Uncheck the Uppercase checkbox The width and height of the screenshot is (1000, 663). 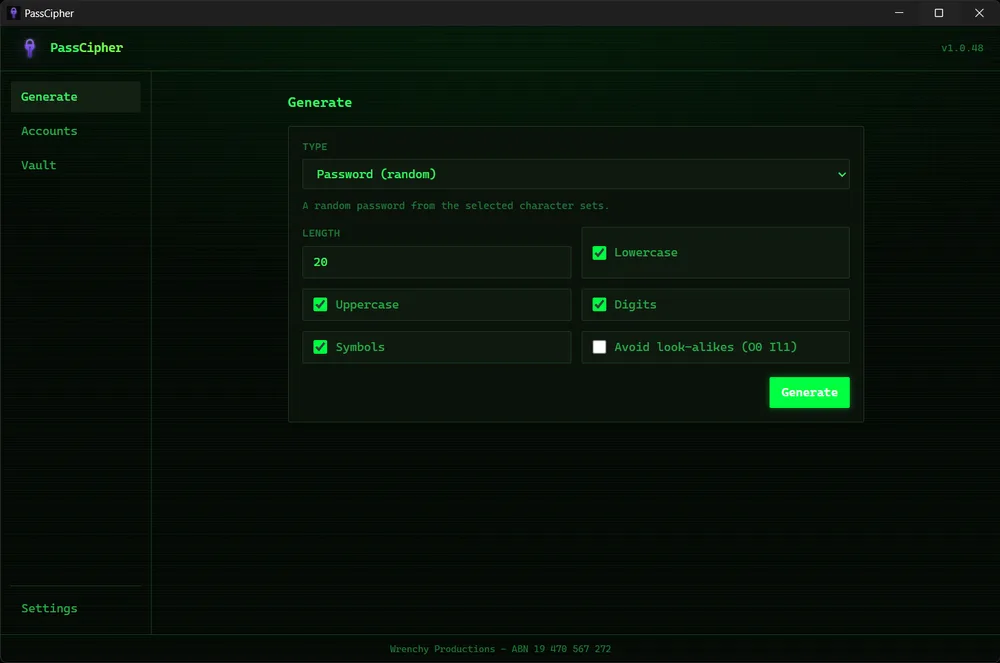(320, 305)
